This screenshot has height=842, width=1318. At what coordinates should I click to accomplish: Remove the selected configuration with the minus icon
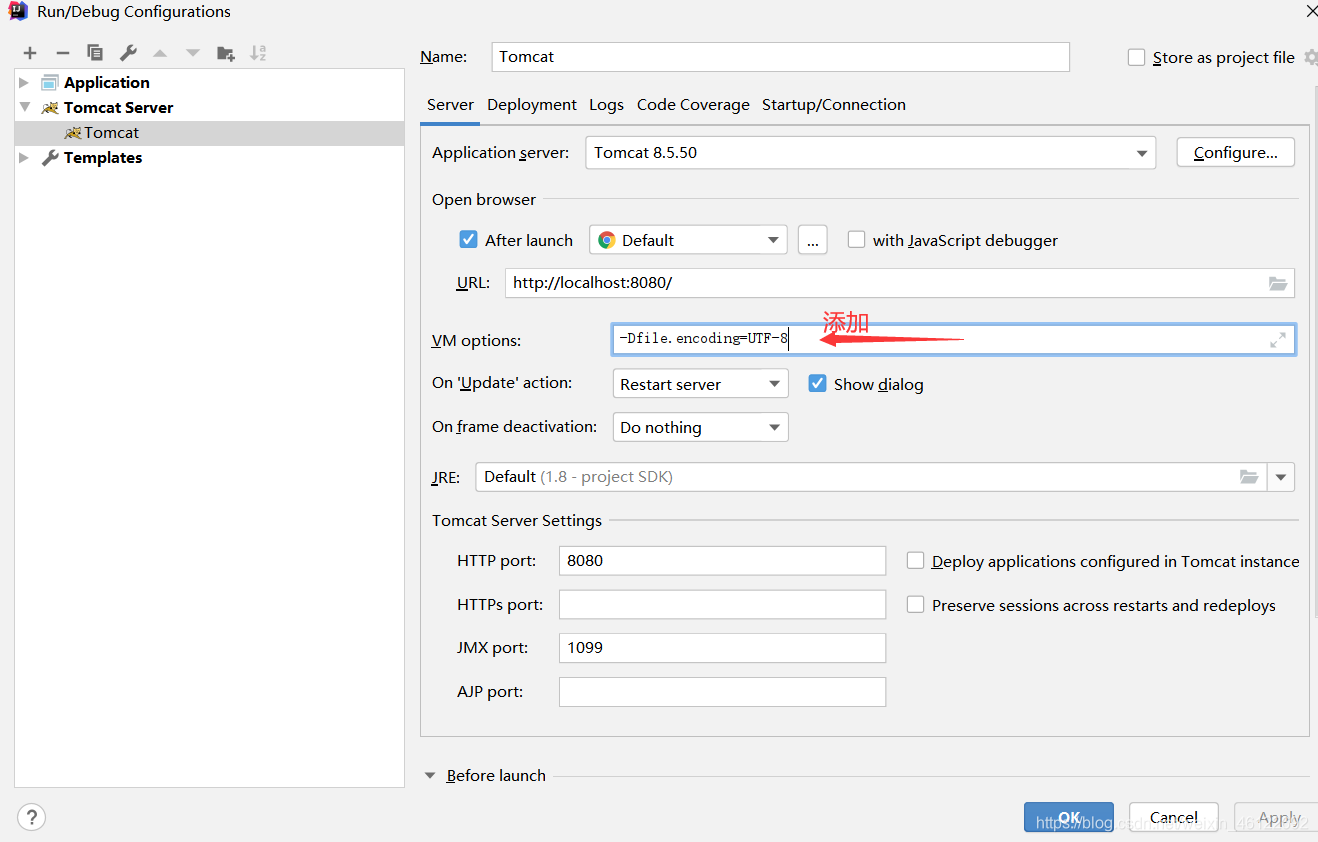(62, 53)
